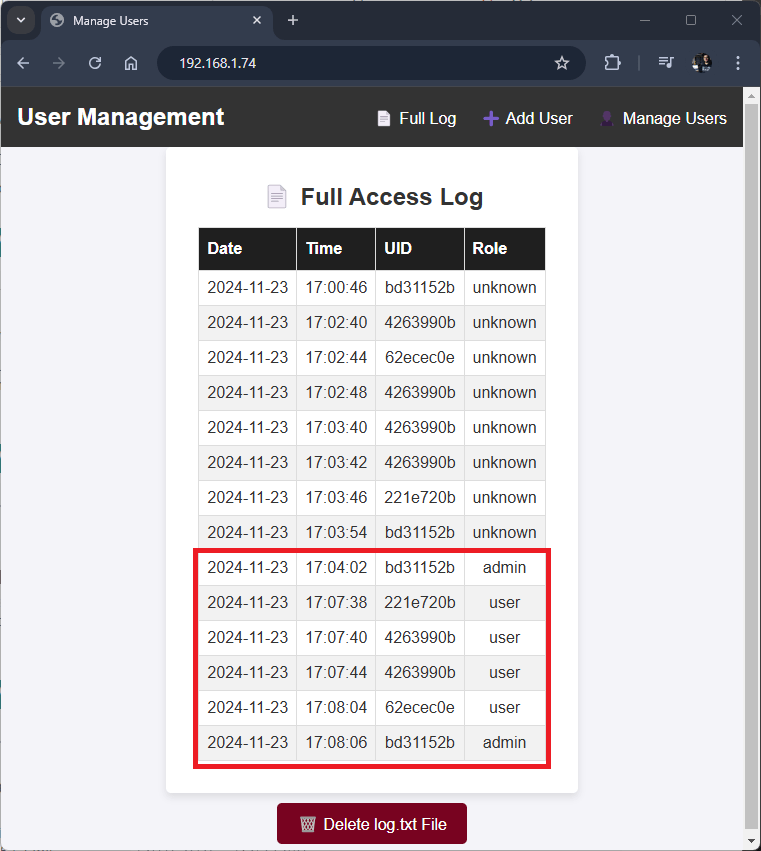
Task: Reload the current page
Action: 94,62
